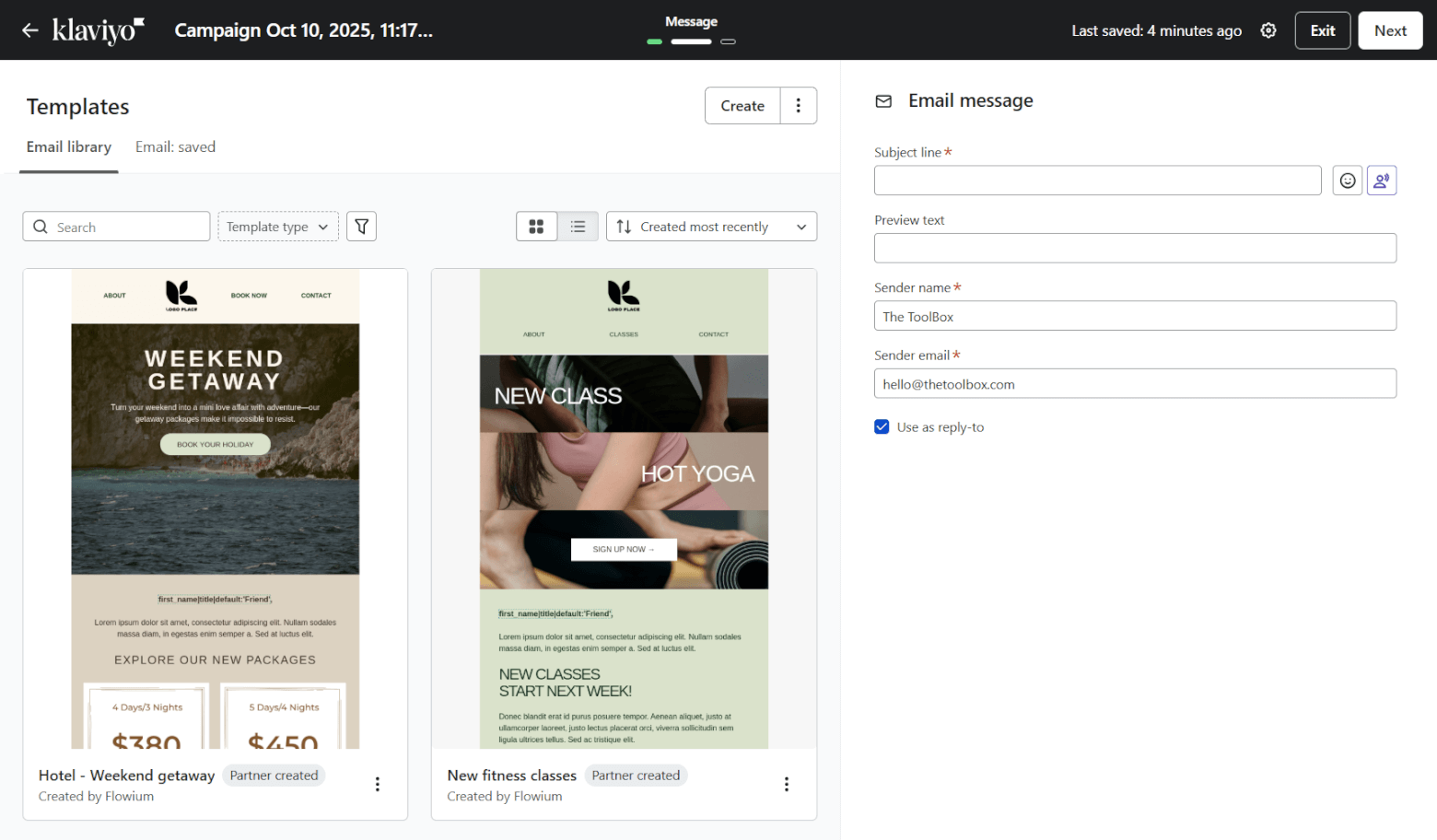
Task: Switch to list view layout
Action: tap(578, 227)
